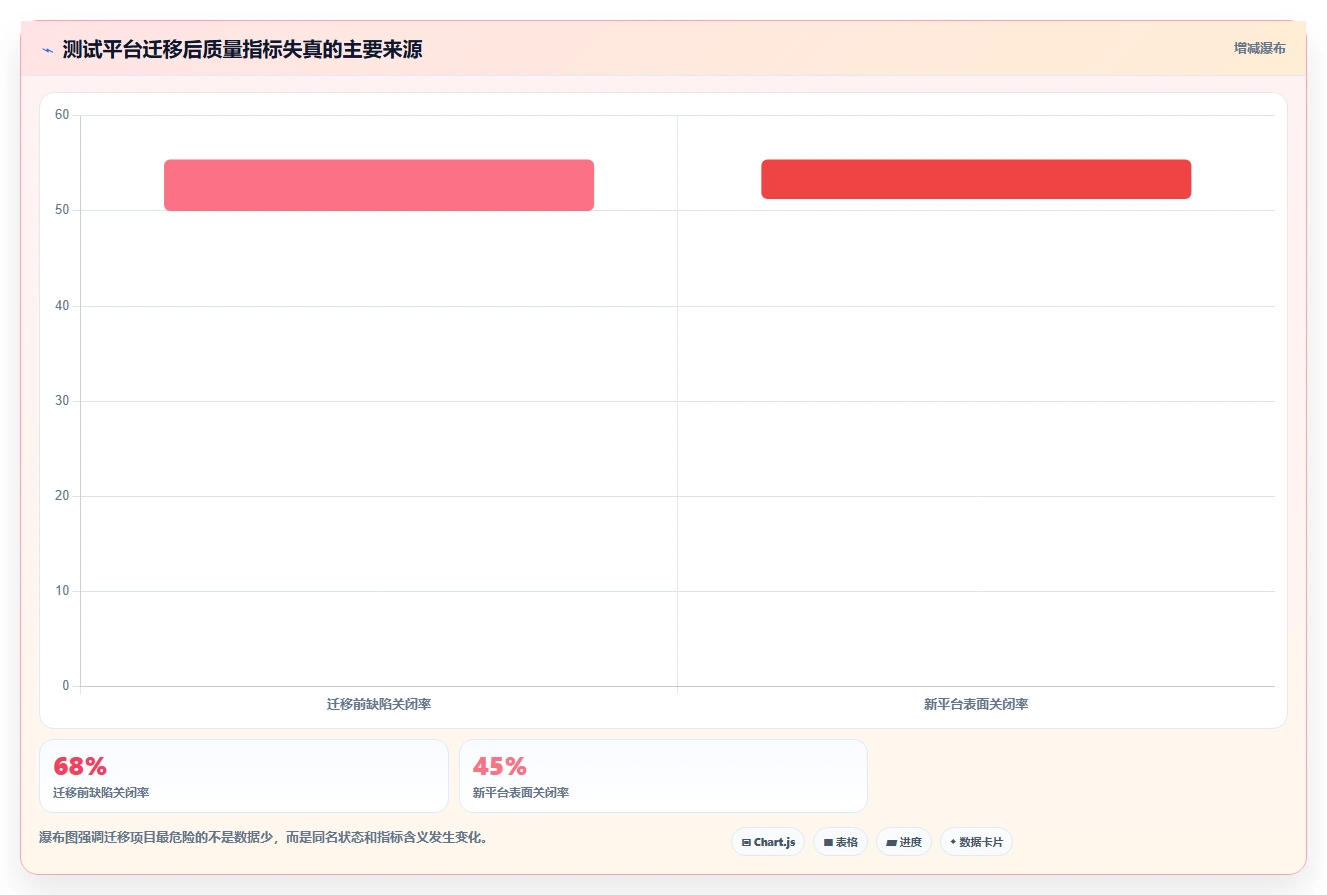Click the y-axis value 60
This screenshot has width=1327, height=895.
click(x=62, y=115)
